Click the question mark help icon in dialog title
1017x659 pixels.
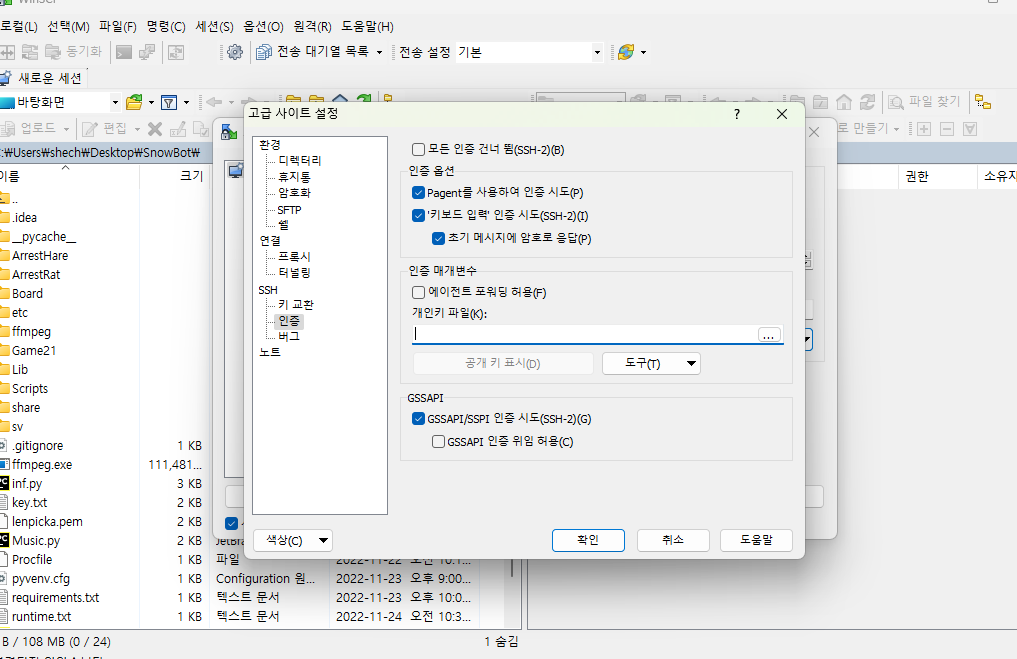737,114
